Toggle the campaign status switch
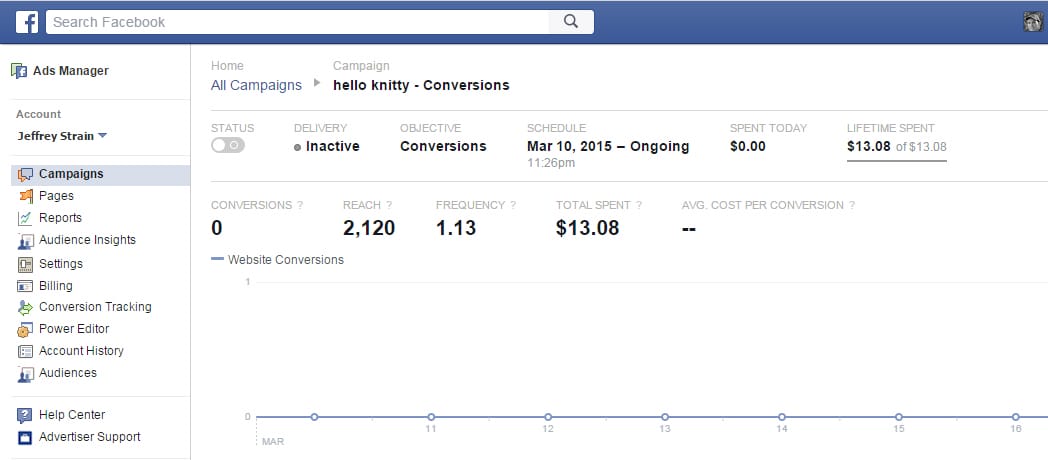 coord(228,146)
